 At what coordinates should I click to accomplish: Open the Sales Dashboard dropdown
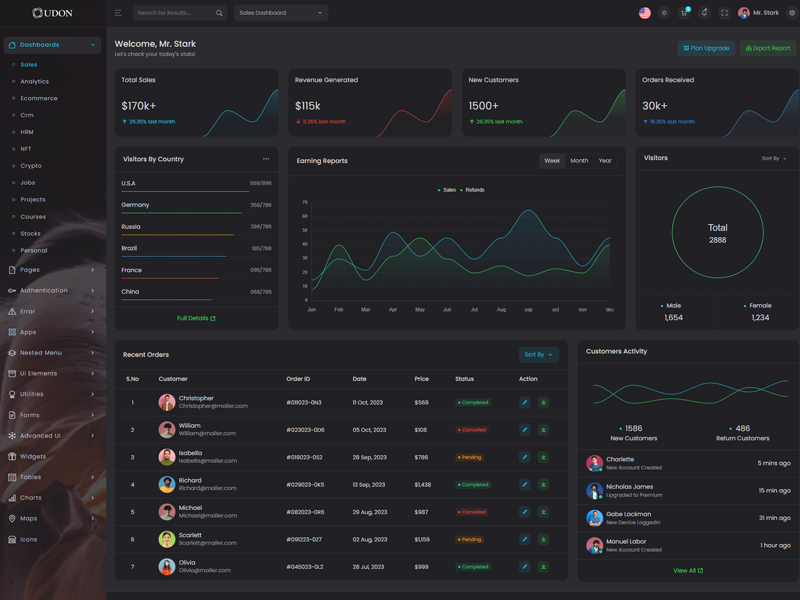point(281,13)
